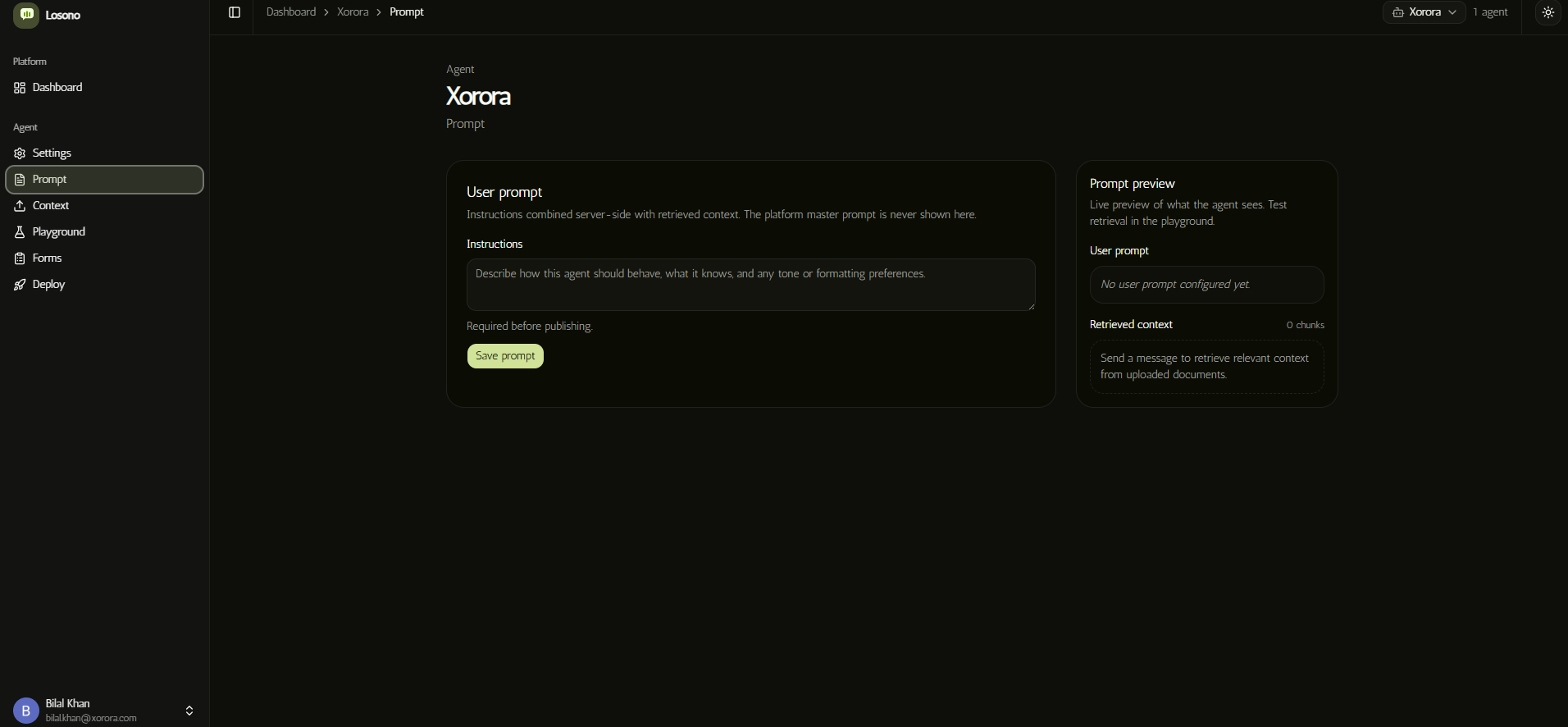
Task: Click the Dashboard grid icon in sidebar
Action: click(20, 88)
